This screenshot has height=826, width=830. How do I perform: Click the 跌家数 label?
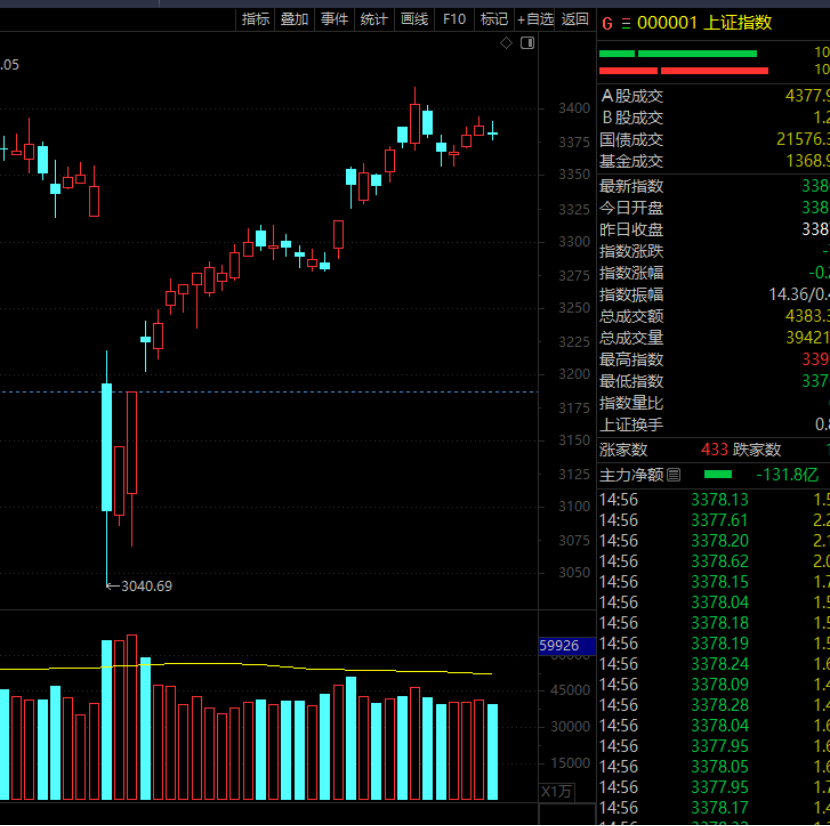757,450
